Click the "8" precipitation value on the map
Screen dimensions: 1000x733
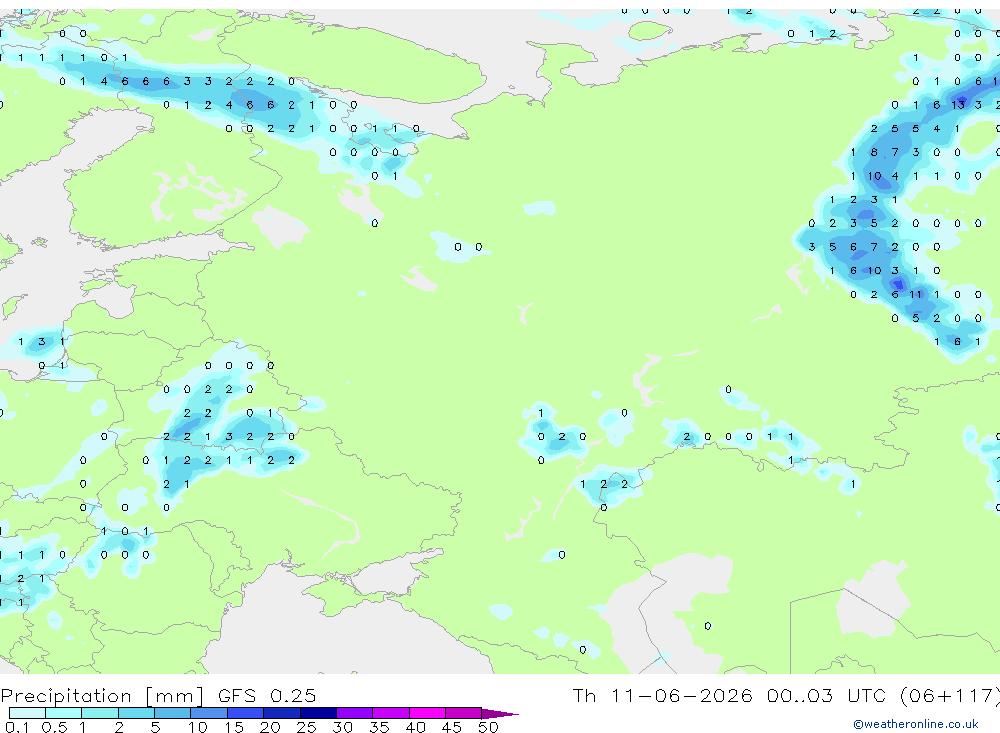click(874, 152)
